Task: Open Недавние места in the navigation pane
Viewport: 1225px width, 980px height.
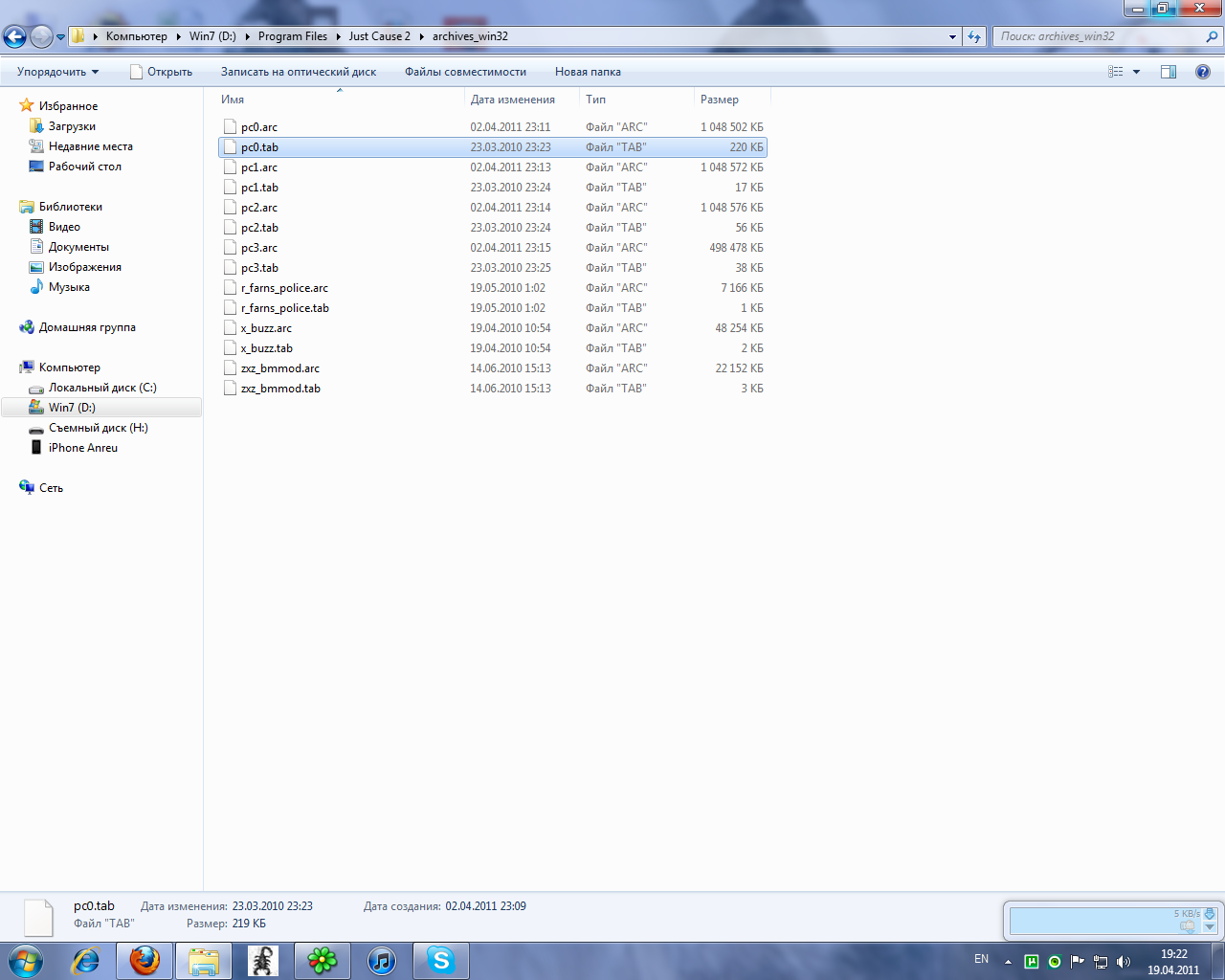Action: [x=91, y=146]
